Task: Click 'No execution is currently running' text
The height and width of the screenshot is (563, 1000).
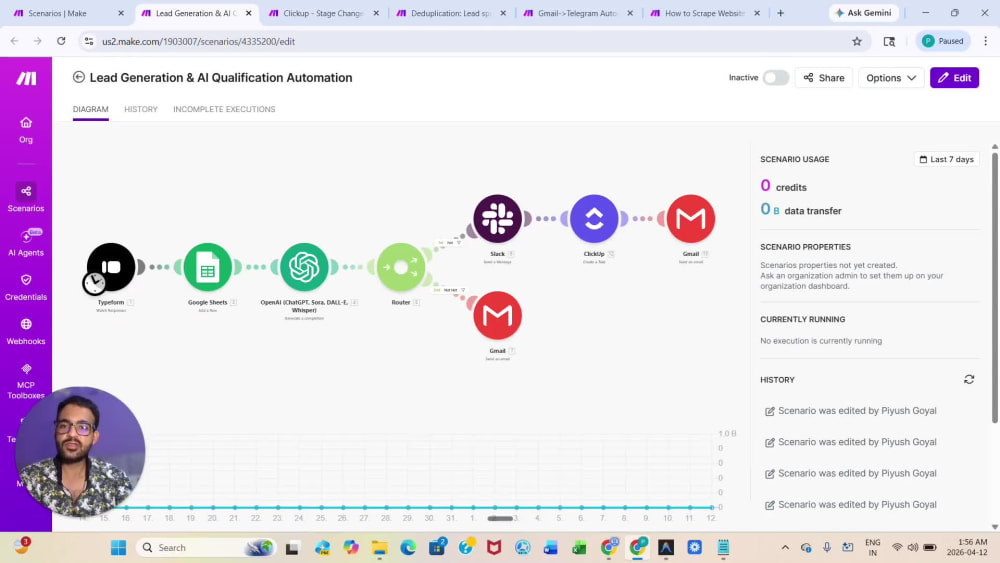Action: point(821,341)
